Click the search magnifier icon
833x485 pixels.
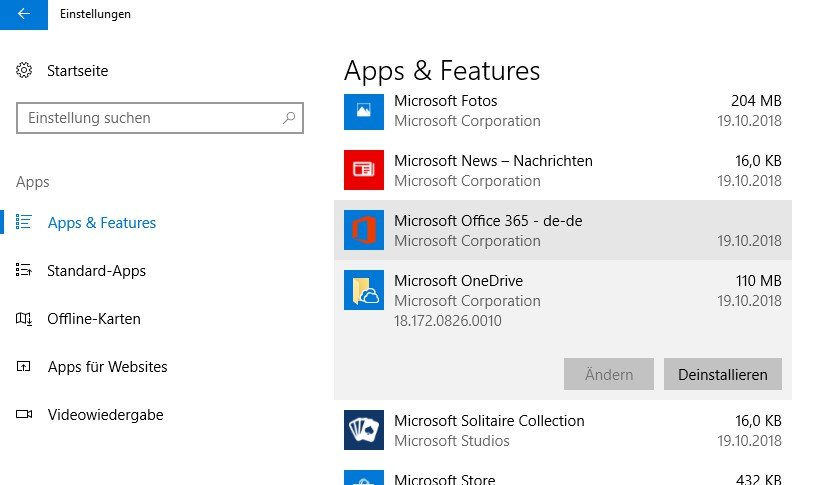click(289, 118)
